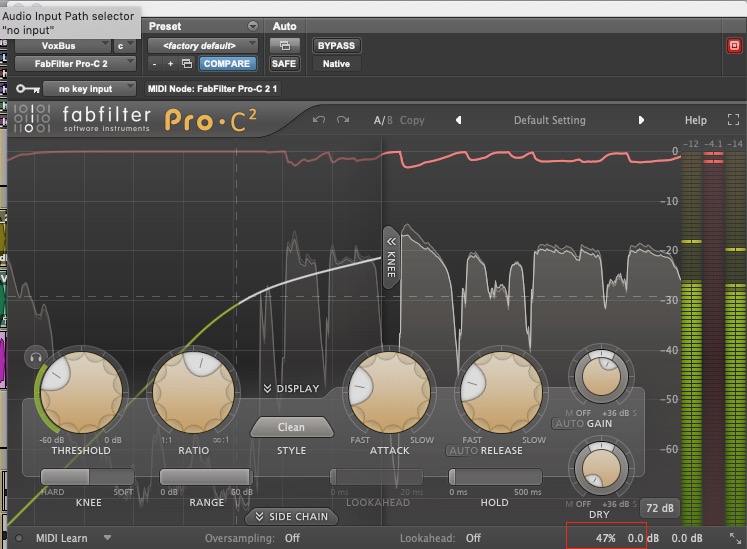Click the Range slider

tap(206, 477)
